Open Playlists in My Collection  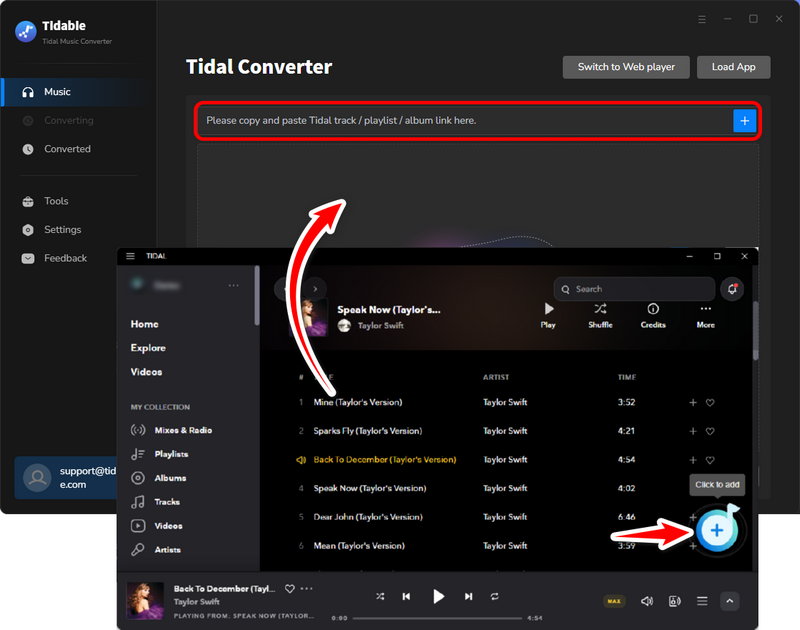pos(160,454)
